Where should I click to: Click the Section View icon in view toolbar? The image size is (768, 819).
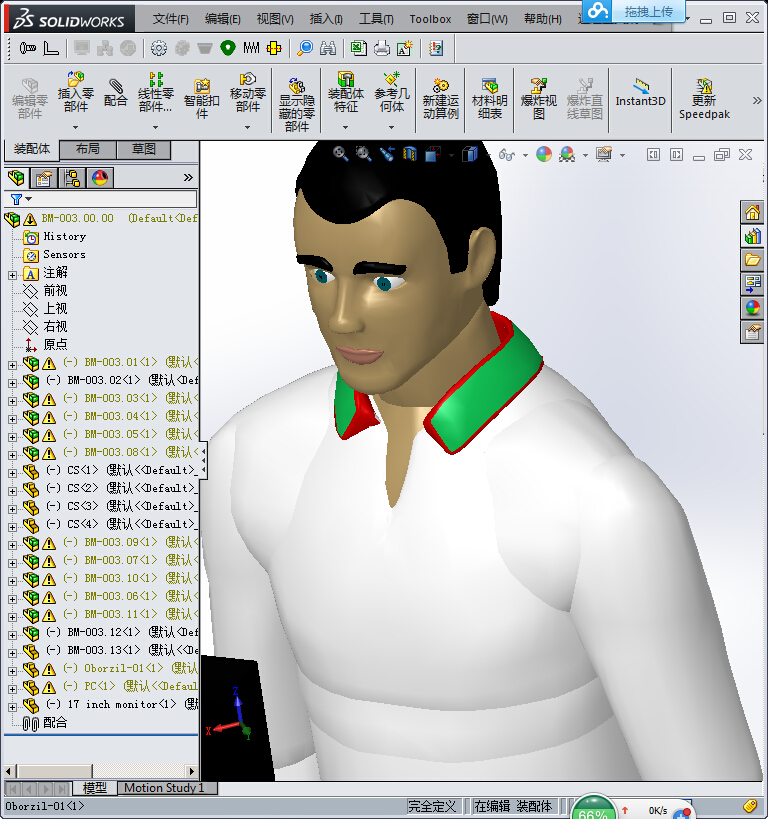[x=410, y=154]
